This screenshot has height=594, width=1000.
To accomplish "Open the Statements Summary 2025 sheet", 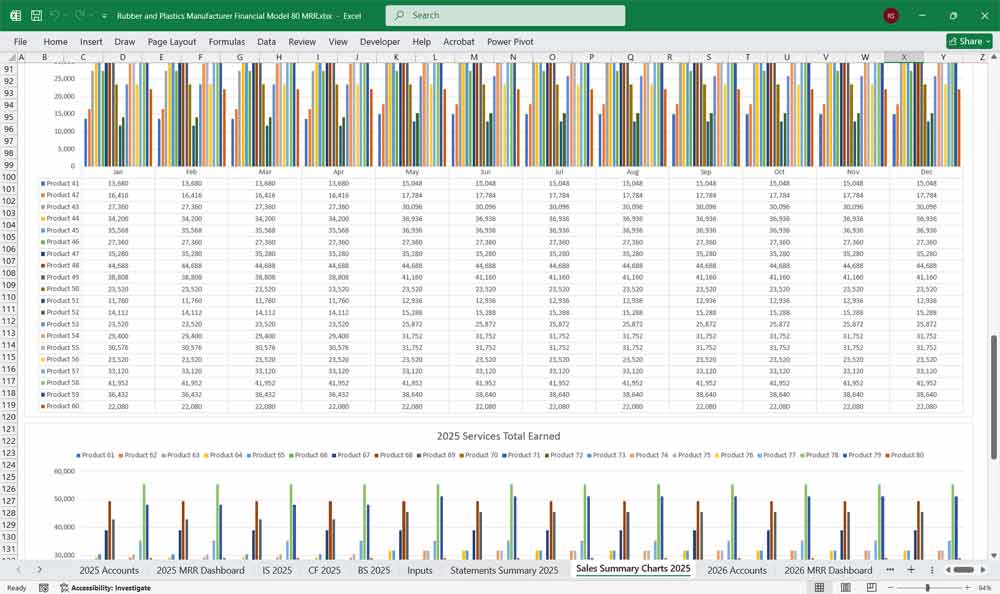I will click(505, 570).
